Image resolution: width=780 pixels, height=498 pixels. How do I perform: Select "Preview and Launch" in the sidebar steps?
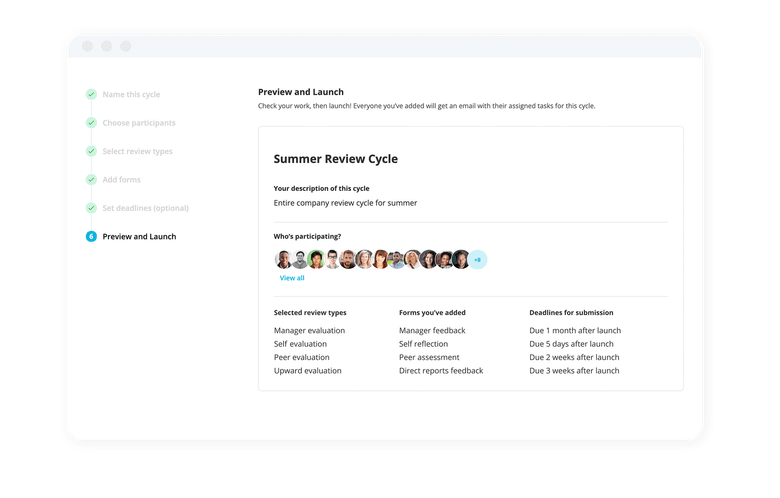coord(139,237)
